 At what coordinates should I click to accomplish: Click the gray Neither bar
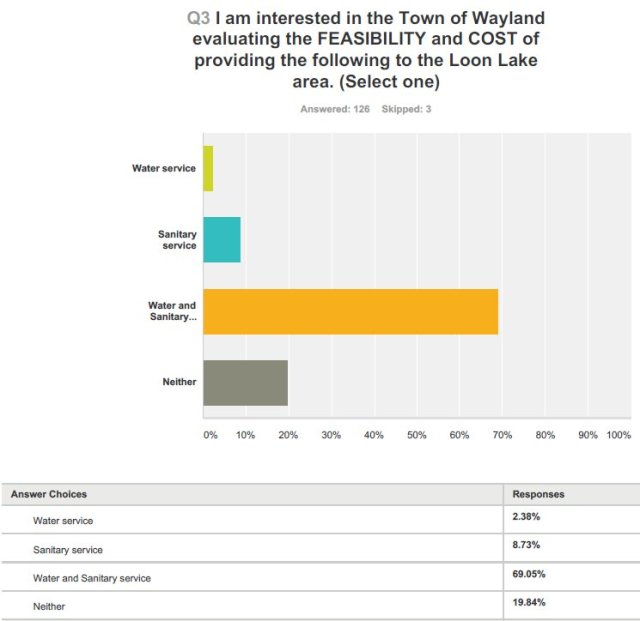(245, 382)
